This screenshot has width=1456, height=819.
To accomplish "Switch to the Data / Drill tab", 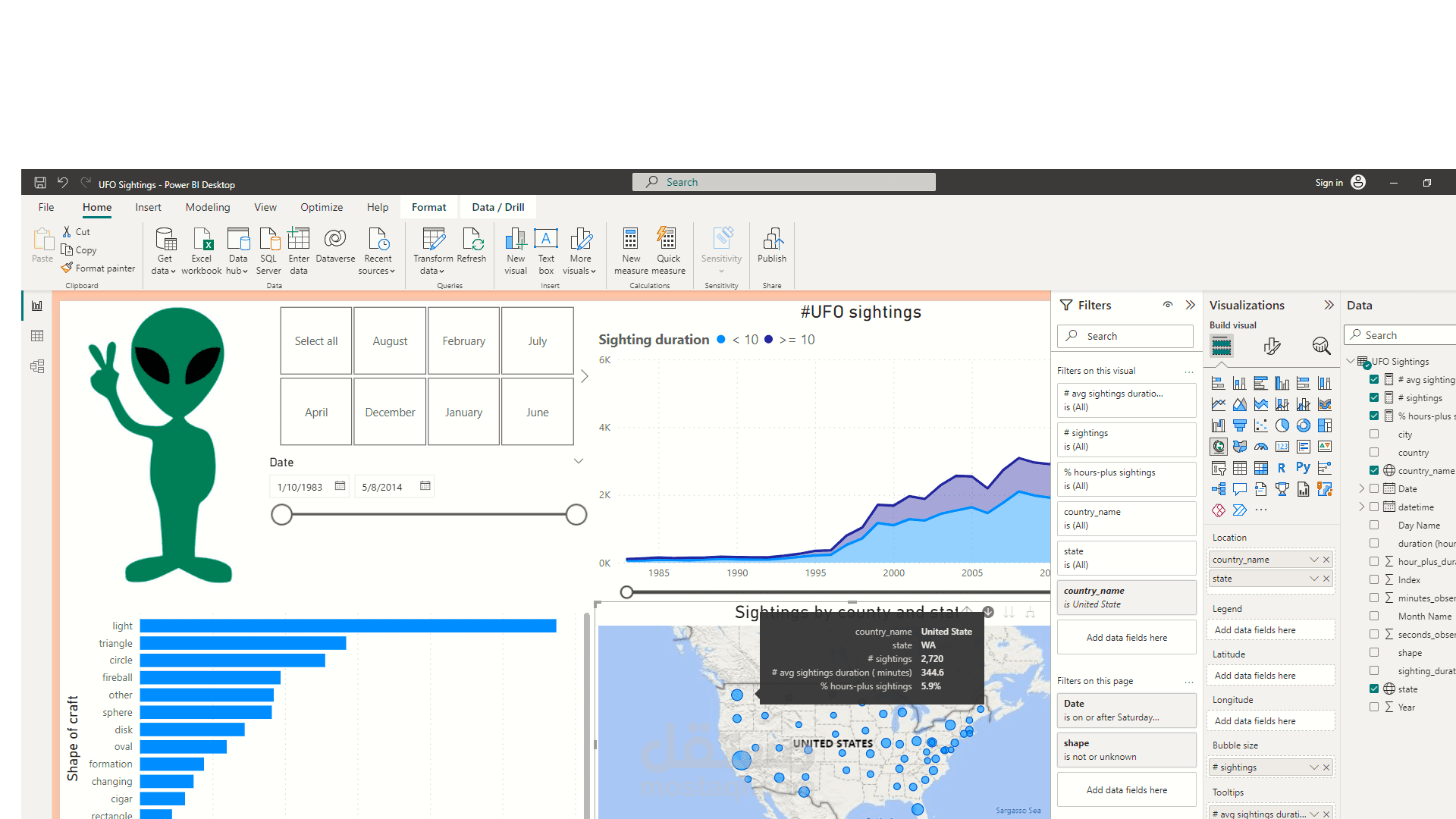I will click(x=498, y=207).
